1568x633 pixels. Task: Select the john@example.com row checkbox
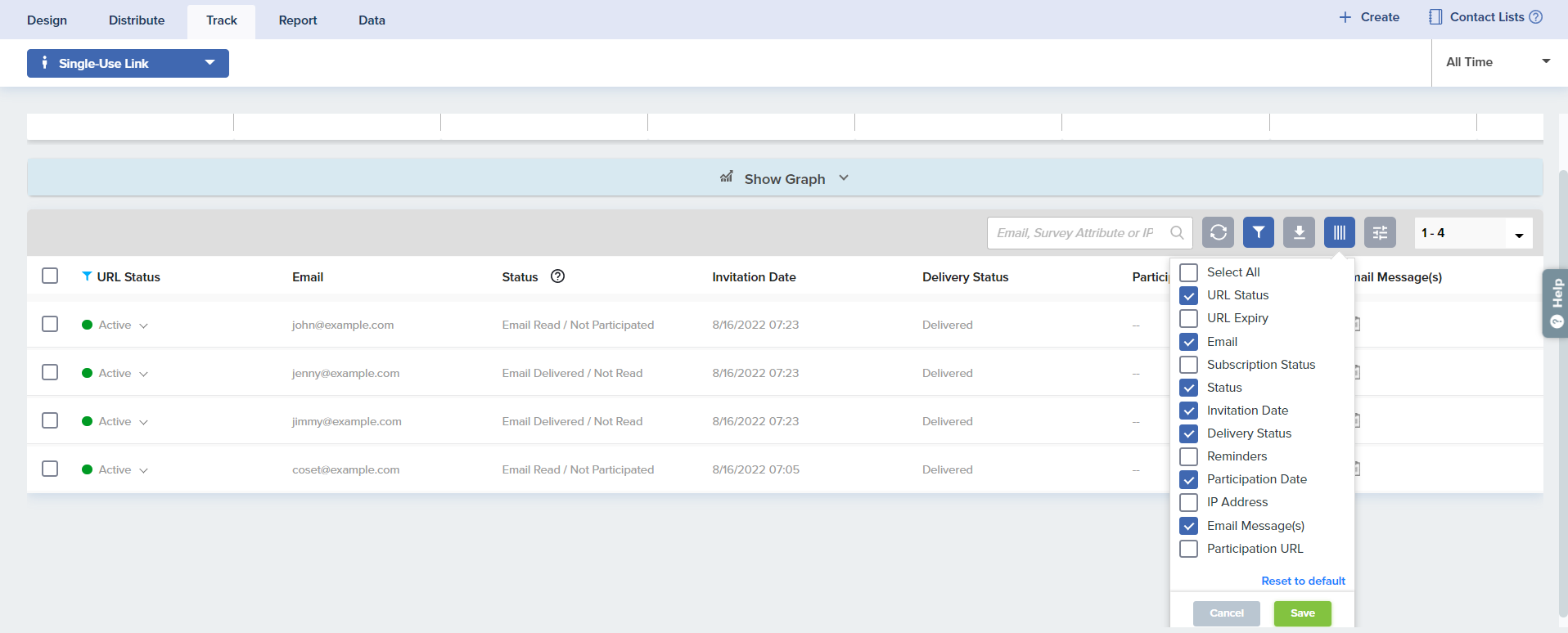[50, 325]
